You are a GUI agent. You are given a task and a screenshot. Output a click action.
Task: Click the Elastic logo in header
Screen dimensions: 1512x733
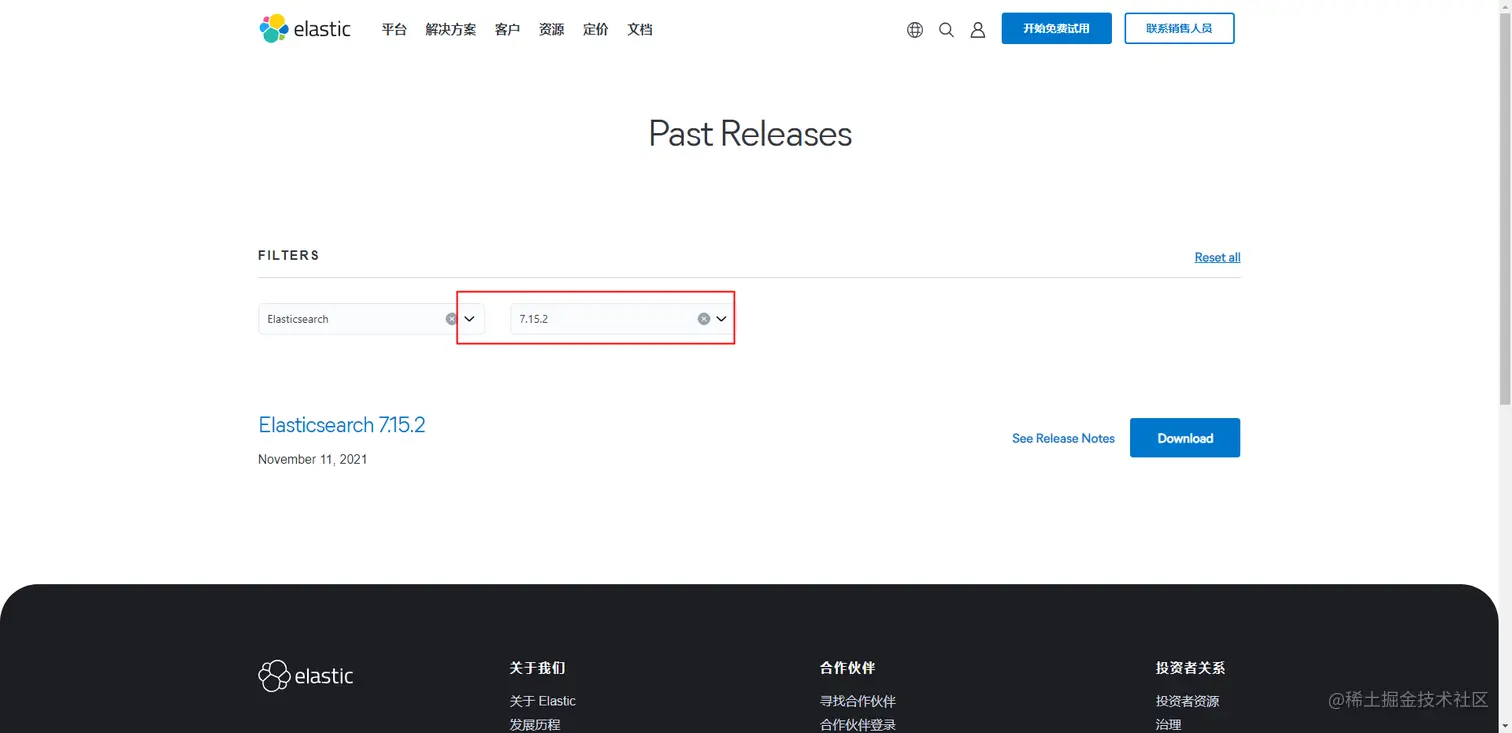(x=305, y=29)
